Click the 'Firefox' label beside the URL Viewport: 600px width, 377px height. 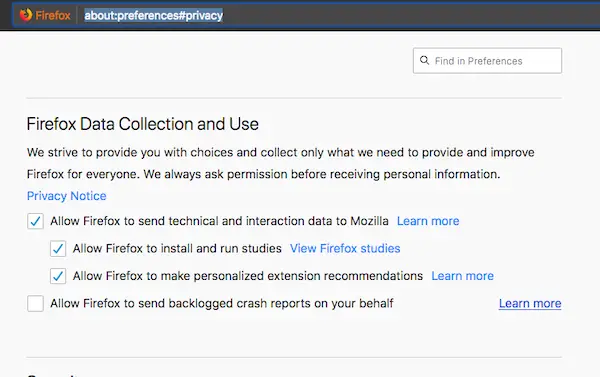coord(53,15)
